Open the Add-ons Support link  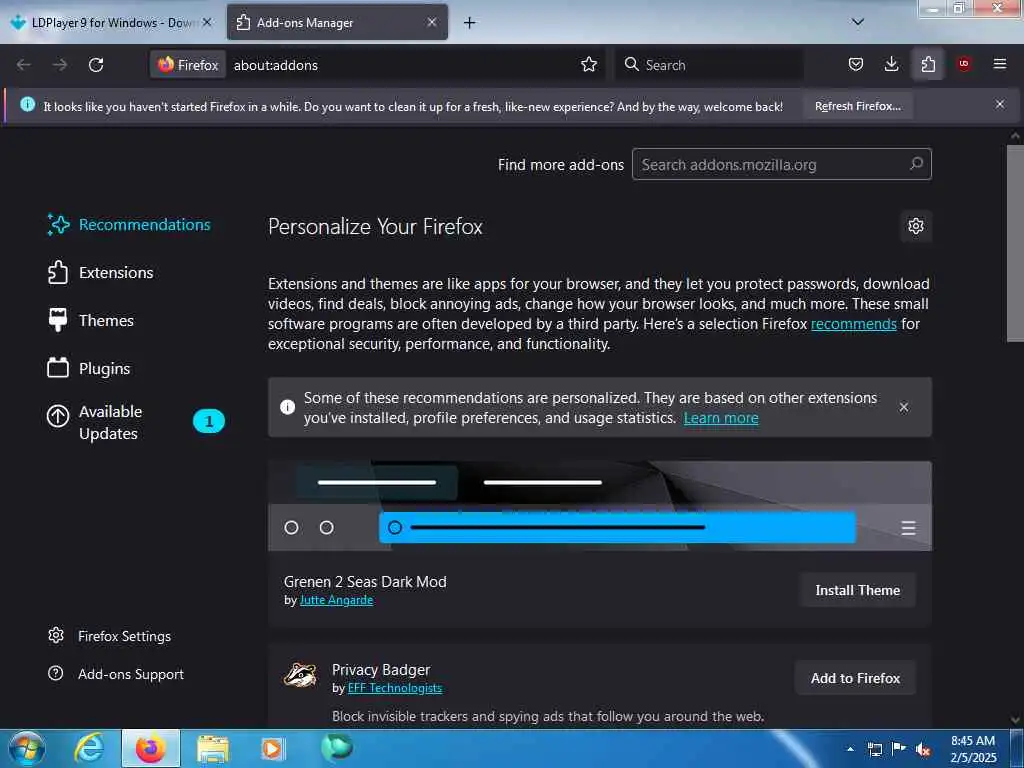[116, 674]
